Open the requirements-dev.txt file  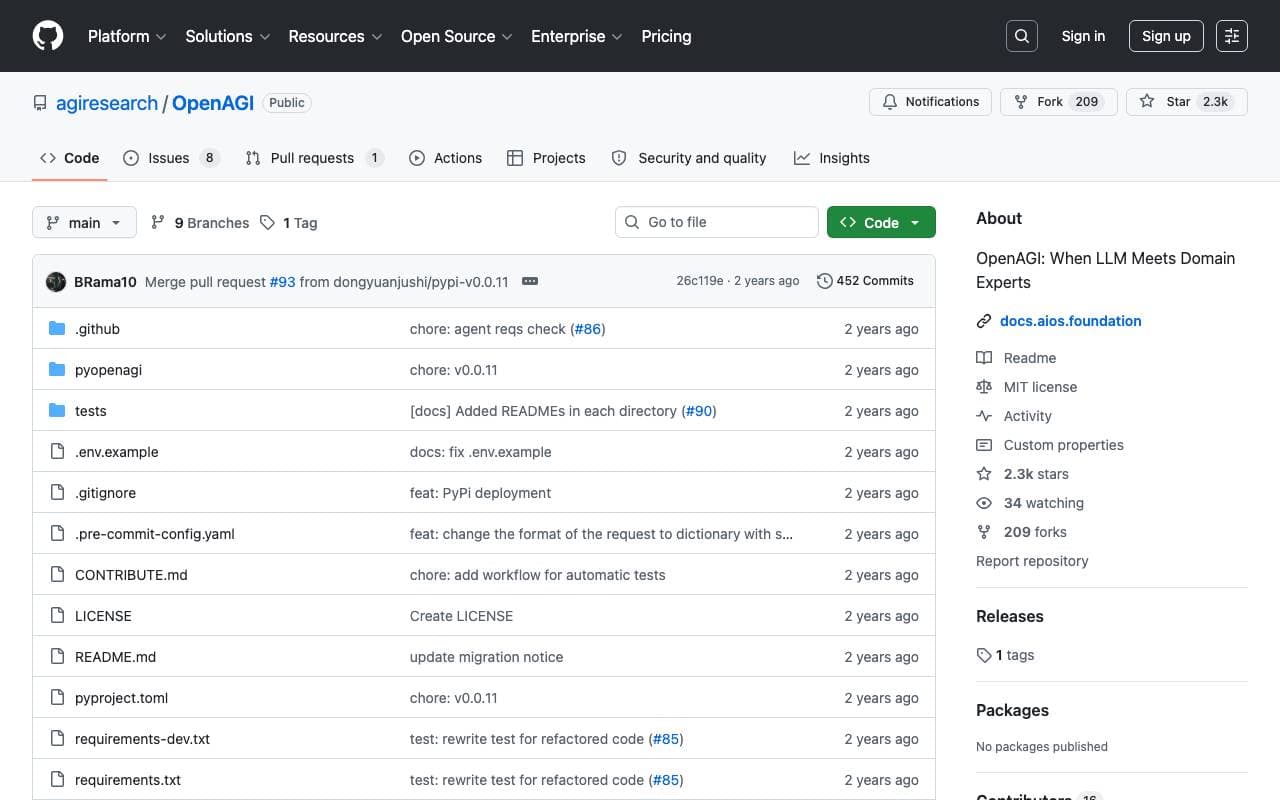coord(142,739)
